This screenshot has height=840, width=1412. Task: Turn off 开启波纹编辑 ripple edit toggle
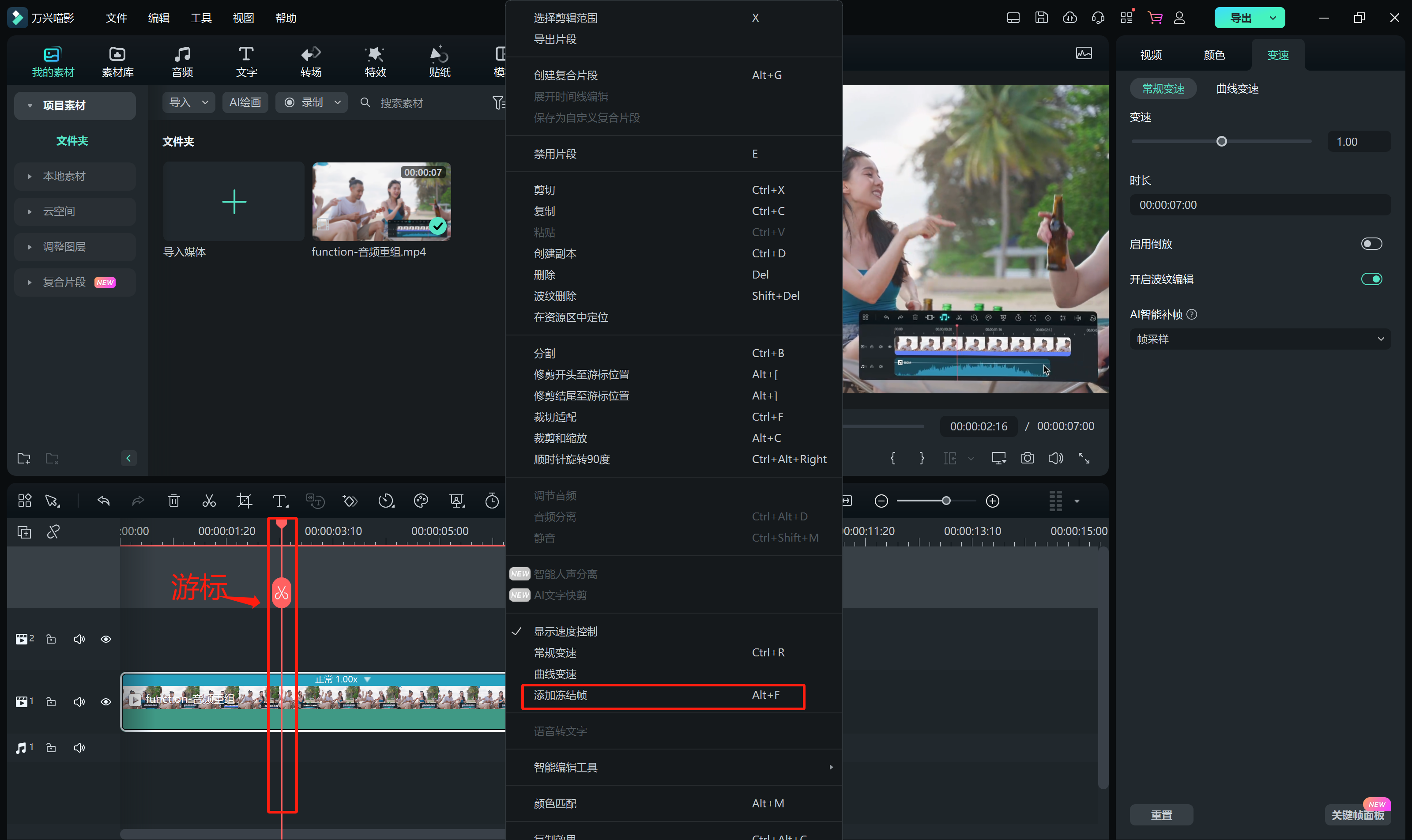pyautogui.click(x=1371, y=279)
